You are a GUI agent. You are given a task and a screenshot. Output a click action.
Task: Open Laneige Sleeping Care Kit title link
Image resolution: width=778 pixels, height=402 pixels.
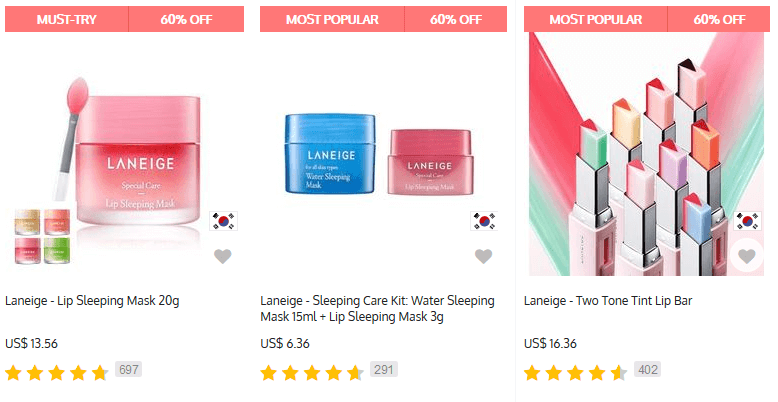tap(378, 309)
